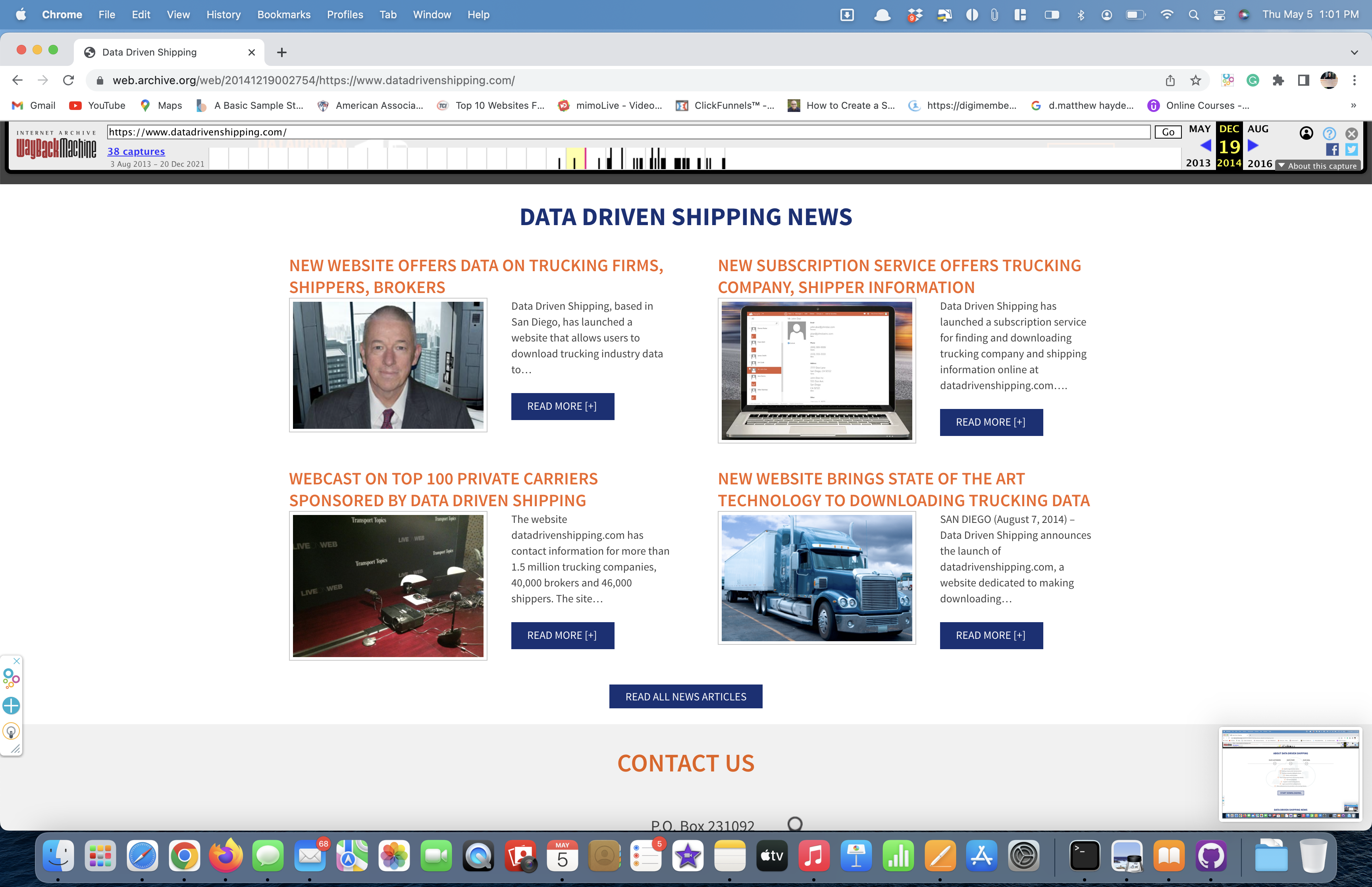1372x887 pixels.
Task: Click the Wayback Machine help question icon
Action: click(x=1329, y=134)
